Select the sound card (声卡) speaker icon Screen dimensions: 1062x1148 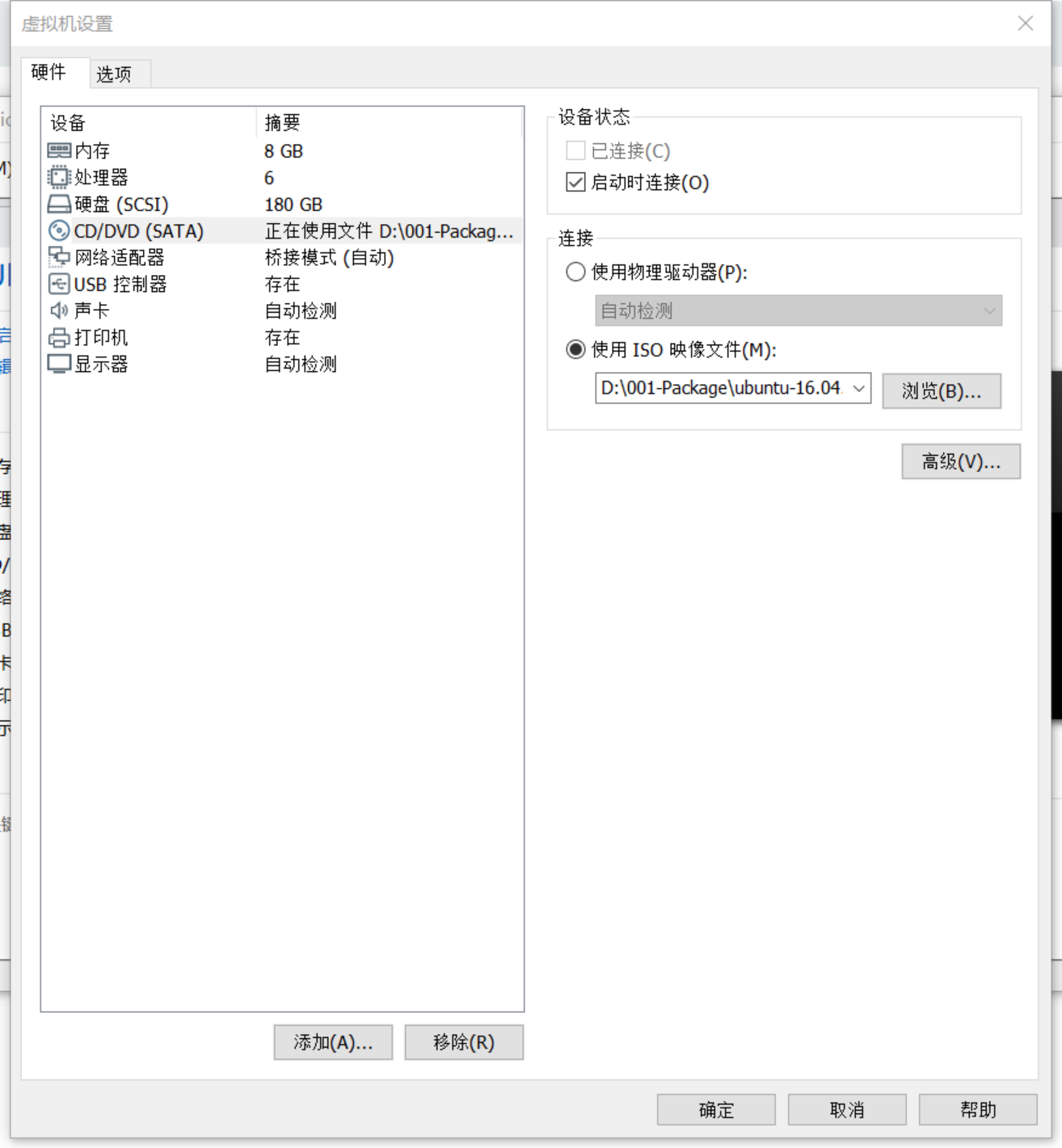(x=59, y=310)
